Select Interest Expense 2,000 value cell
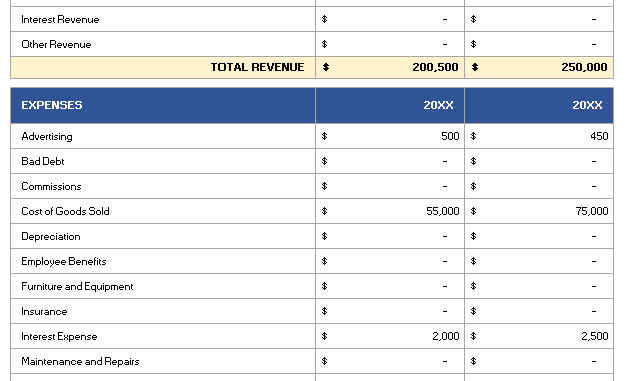This screenshot has height=381, width=625. coord(390,336)
